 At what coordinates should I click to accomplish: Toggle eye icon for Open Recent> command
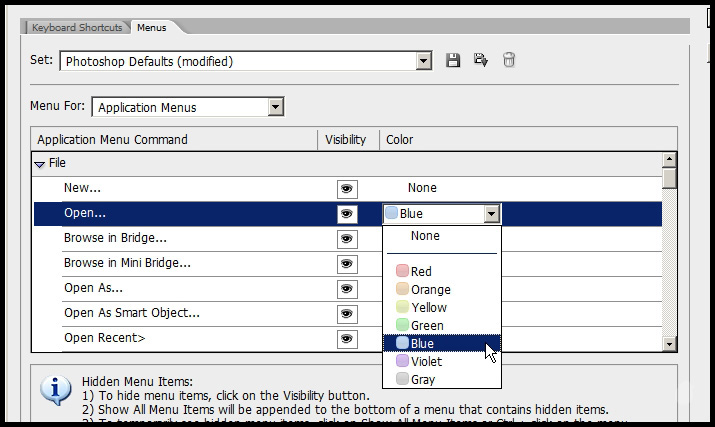[x=347, y=339]
